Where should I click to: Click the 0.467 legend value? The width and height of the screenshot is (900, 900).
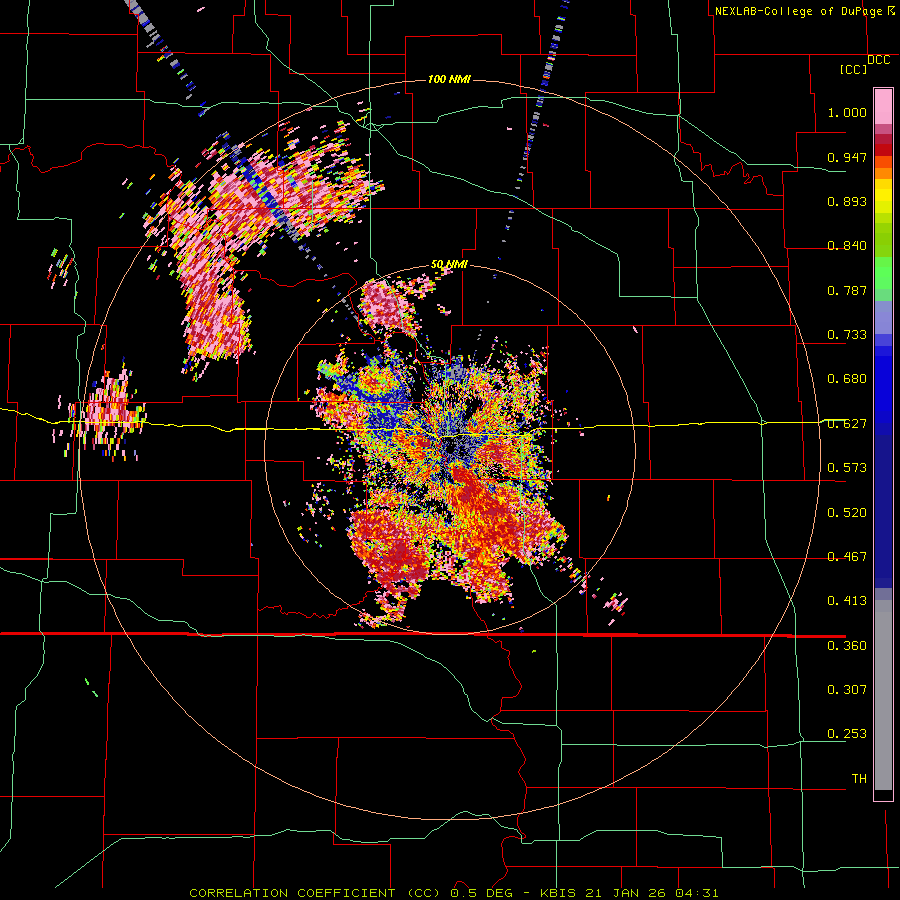tap(847, 557)
